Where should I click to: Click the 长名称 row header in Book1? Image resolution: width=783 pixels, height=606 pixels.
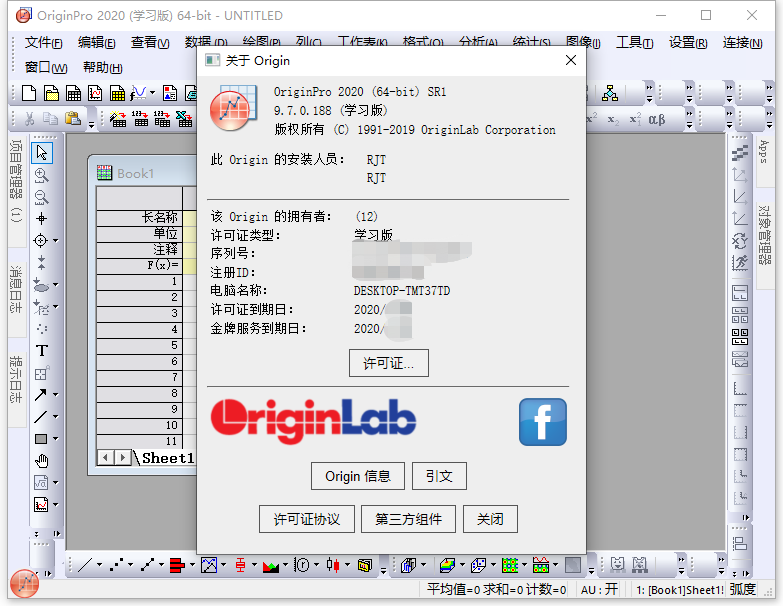139,217
